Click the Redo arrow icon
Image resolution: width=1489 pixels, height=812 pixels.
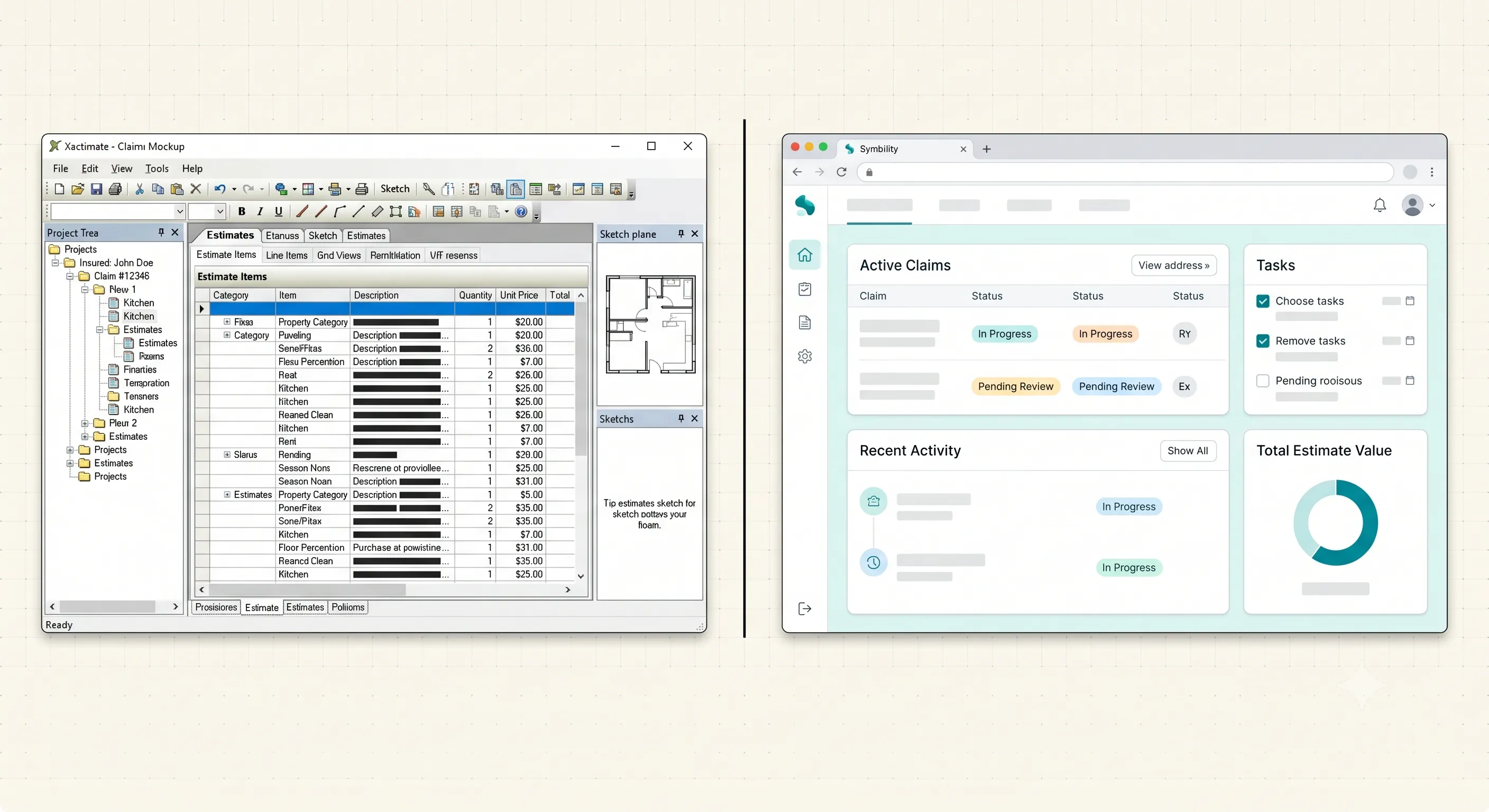[x=249, y=189]
